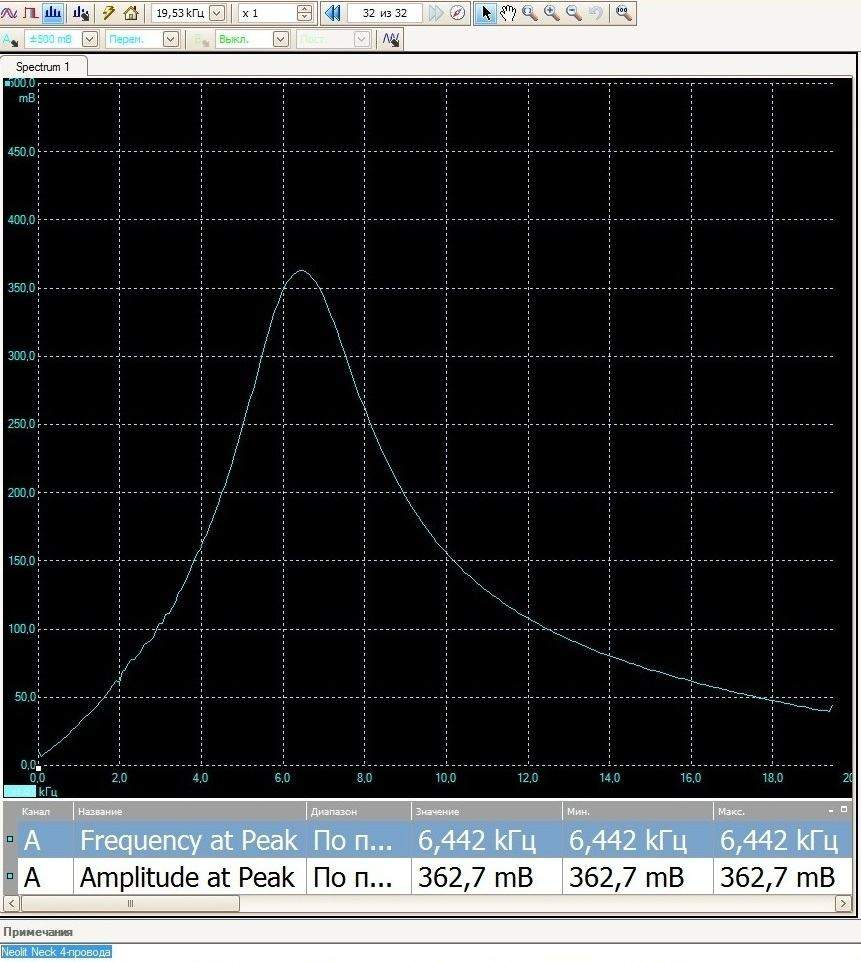Open the 19,53 kHz frequency range dropdown
This screenshot has width=861, height=962.
point(217,13)
